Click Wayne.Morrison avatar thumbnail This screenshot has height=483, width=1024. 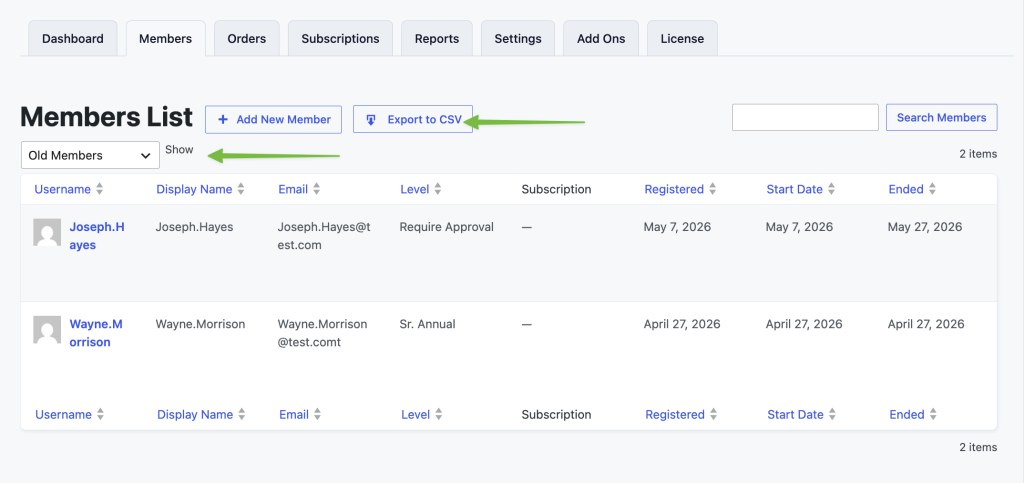pyautogui.click(x=47, y=330)
